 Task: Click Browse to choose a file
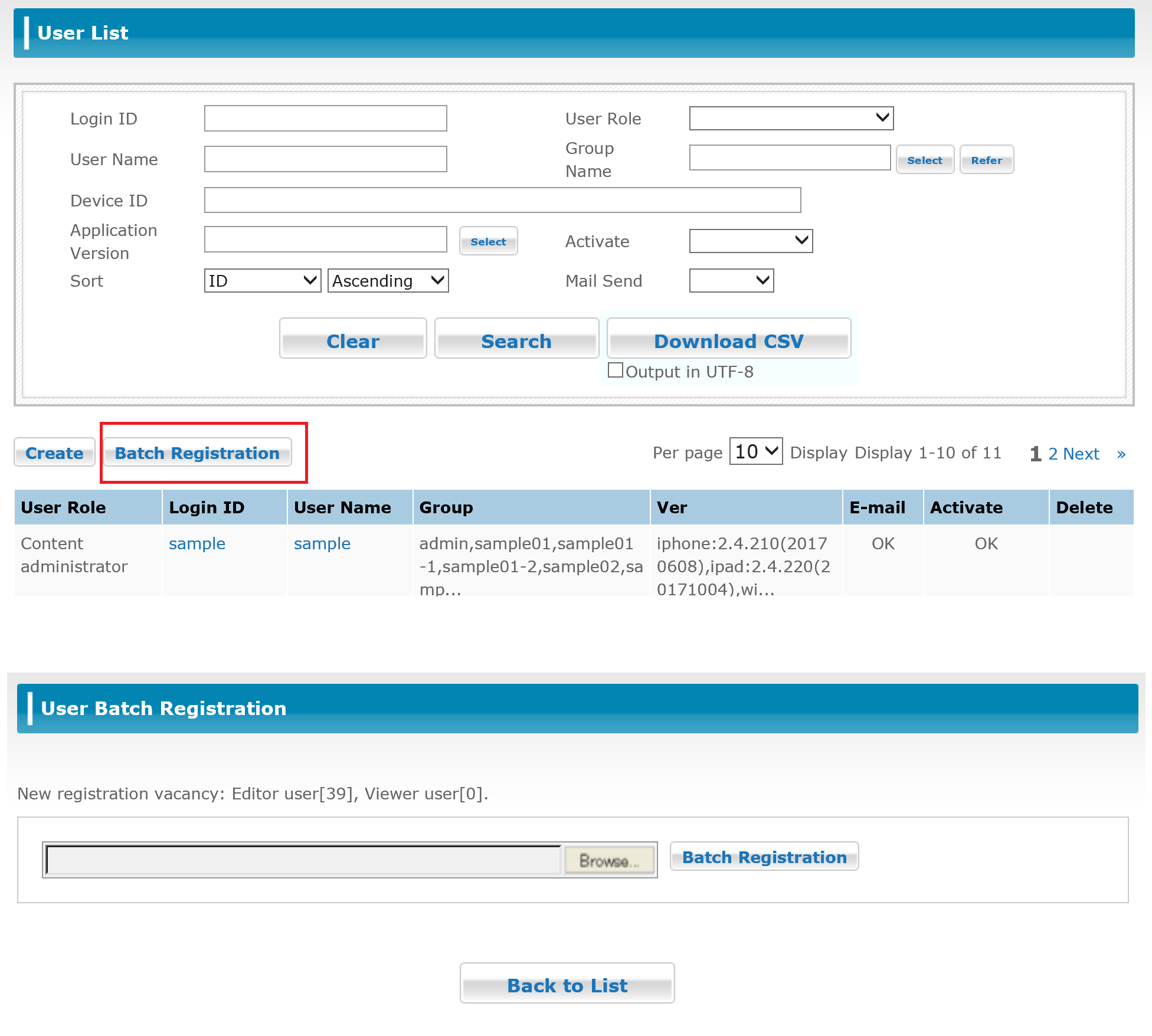pyautogui.click(x=608, y=860)
